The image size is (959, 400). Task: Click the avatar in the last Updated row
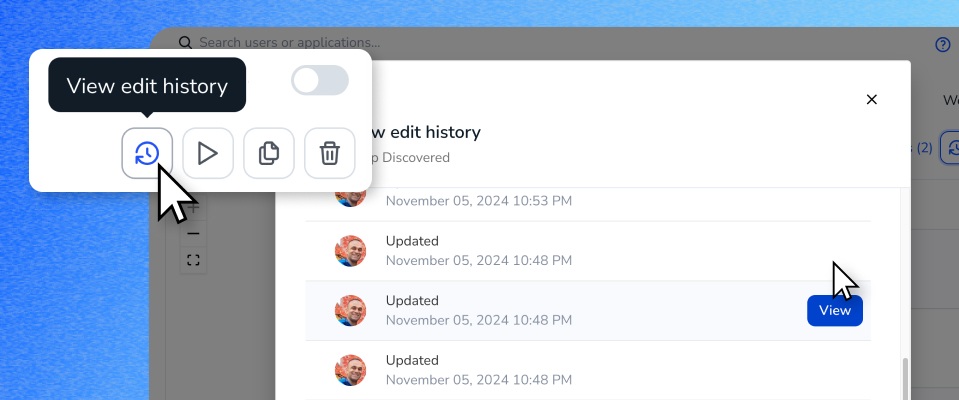pyautogui.click(x=350, y=370)
